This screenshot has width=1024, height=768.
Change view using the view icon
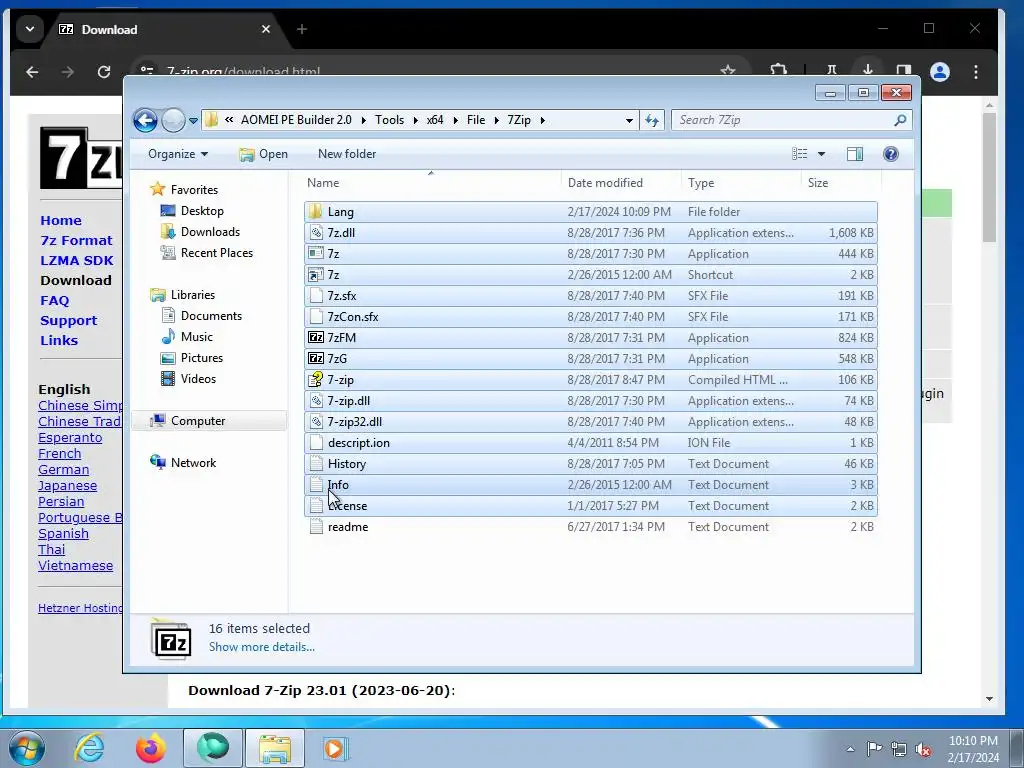(799, 154)
